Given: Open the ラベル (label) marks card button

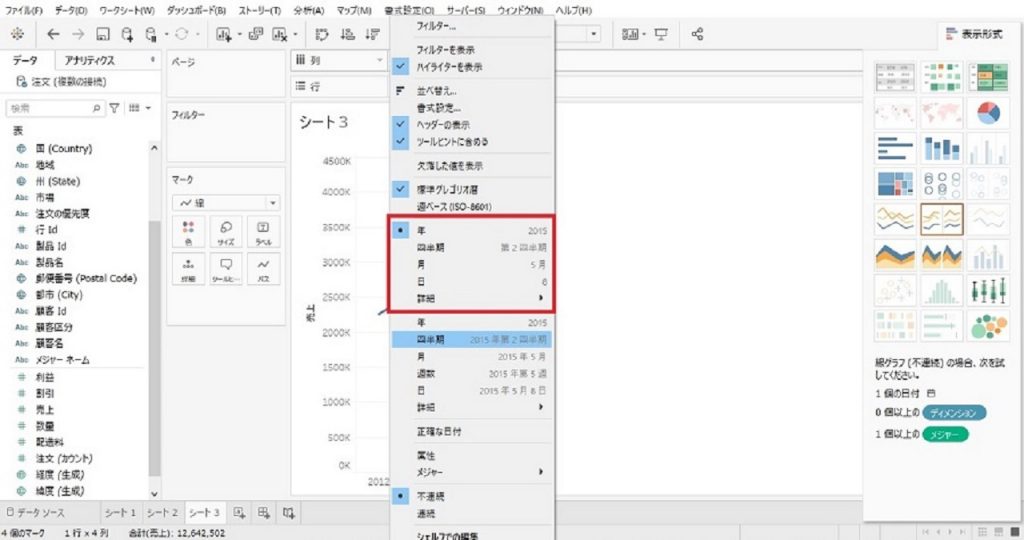Looking at the screenshot, I should pyautogui.click(x=263, y=232).
